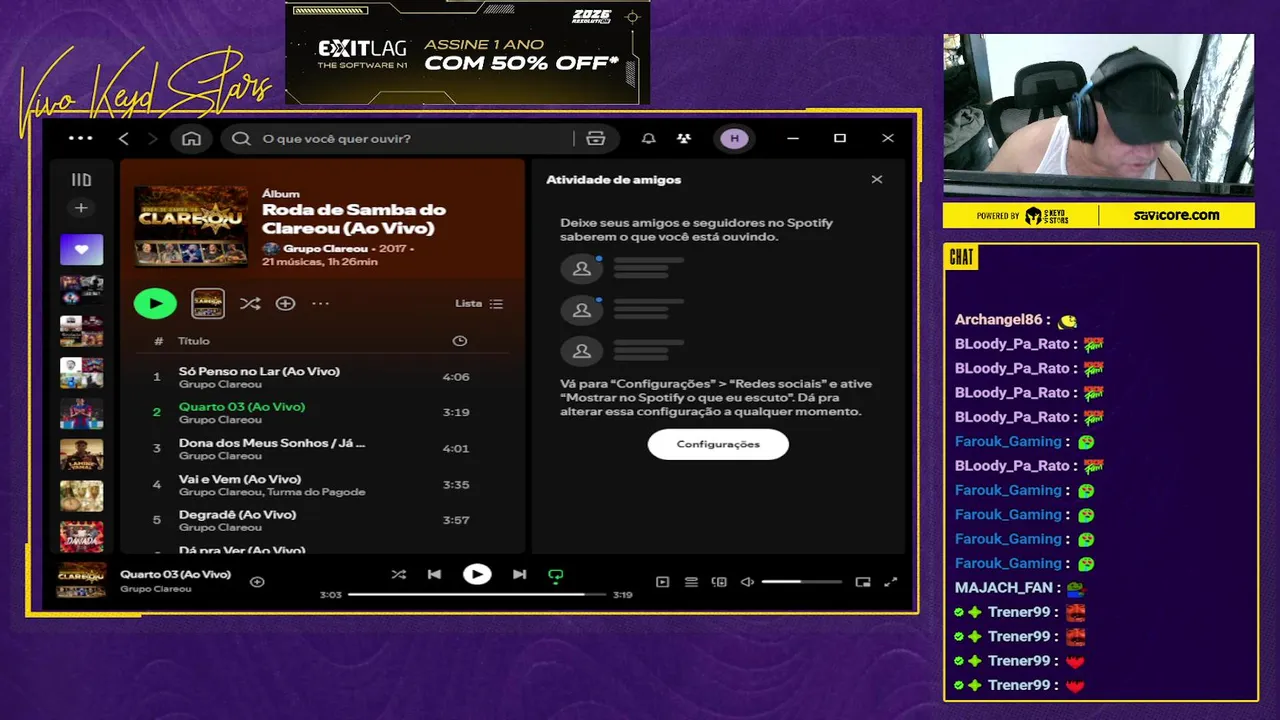
Task: Mute audio with the speaker icon
Action: pyautogui.click(x=747, y=582)
